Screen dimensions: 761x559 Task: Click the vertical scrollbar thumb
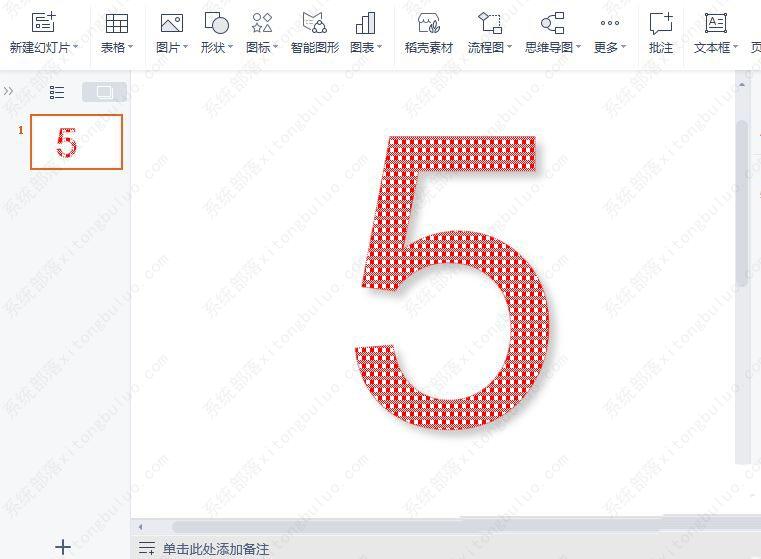coord(742,204)
